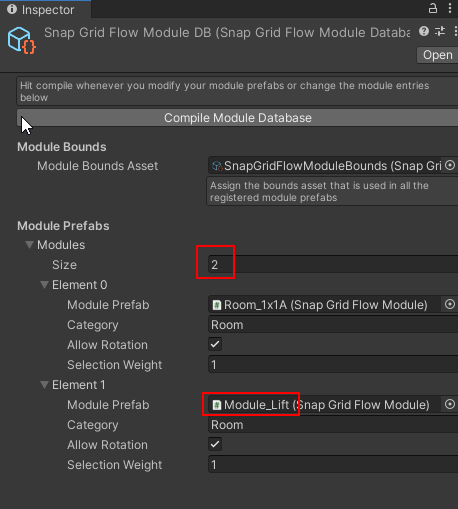
Task: Disable Allow Rotation for Element 1
Action: (215, 444)
